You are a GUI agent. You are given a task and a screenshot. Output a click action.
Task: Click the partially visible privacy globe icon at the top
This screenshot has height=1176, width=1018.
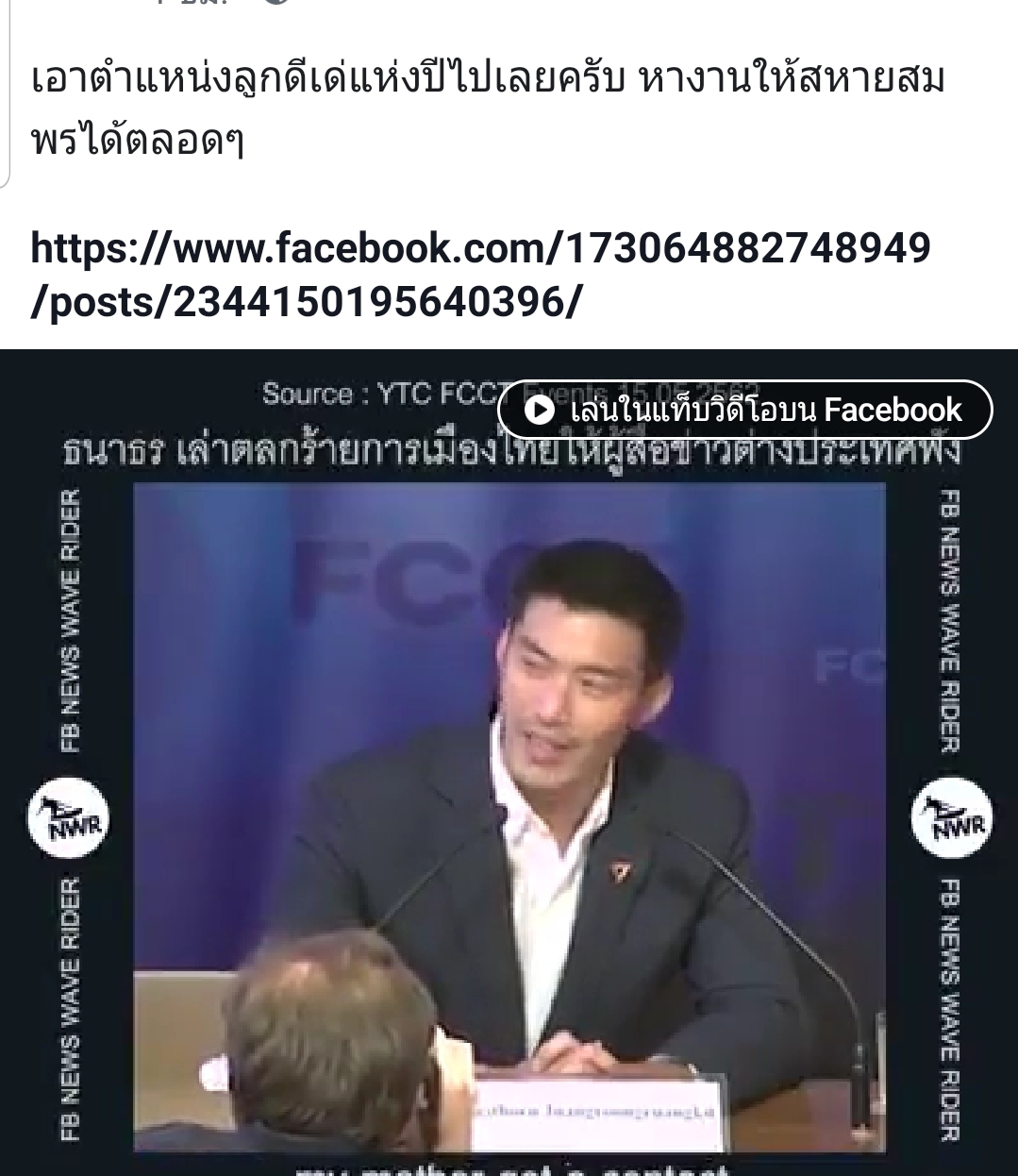(x=275, y=3)
